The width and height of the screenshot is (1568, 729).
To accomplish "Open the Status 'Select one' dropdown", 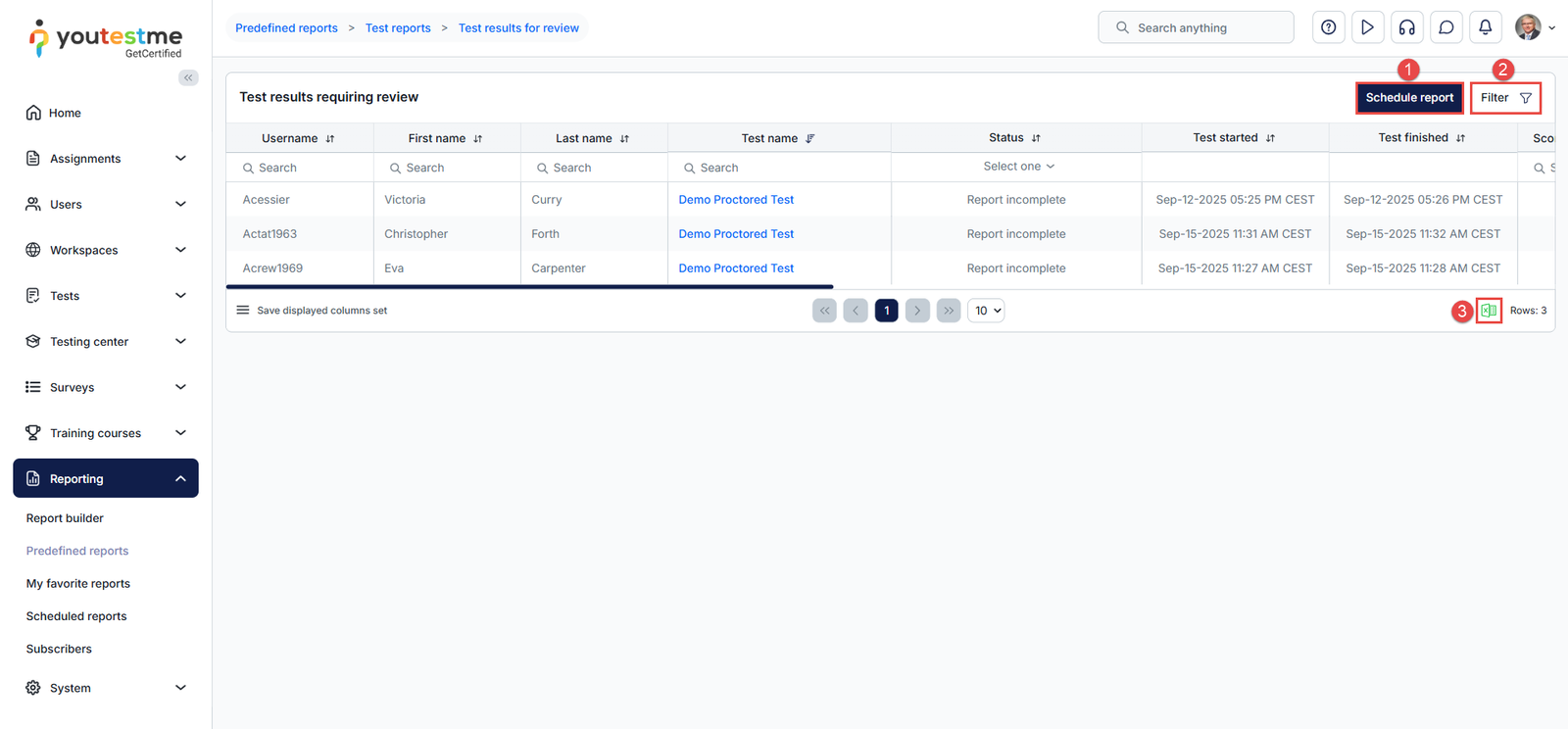I will coord(1018,167).
